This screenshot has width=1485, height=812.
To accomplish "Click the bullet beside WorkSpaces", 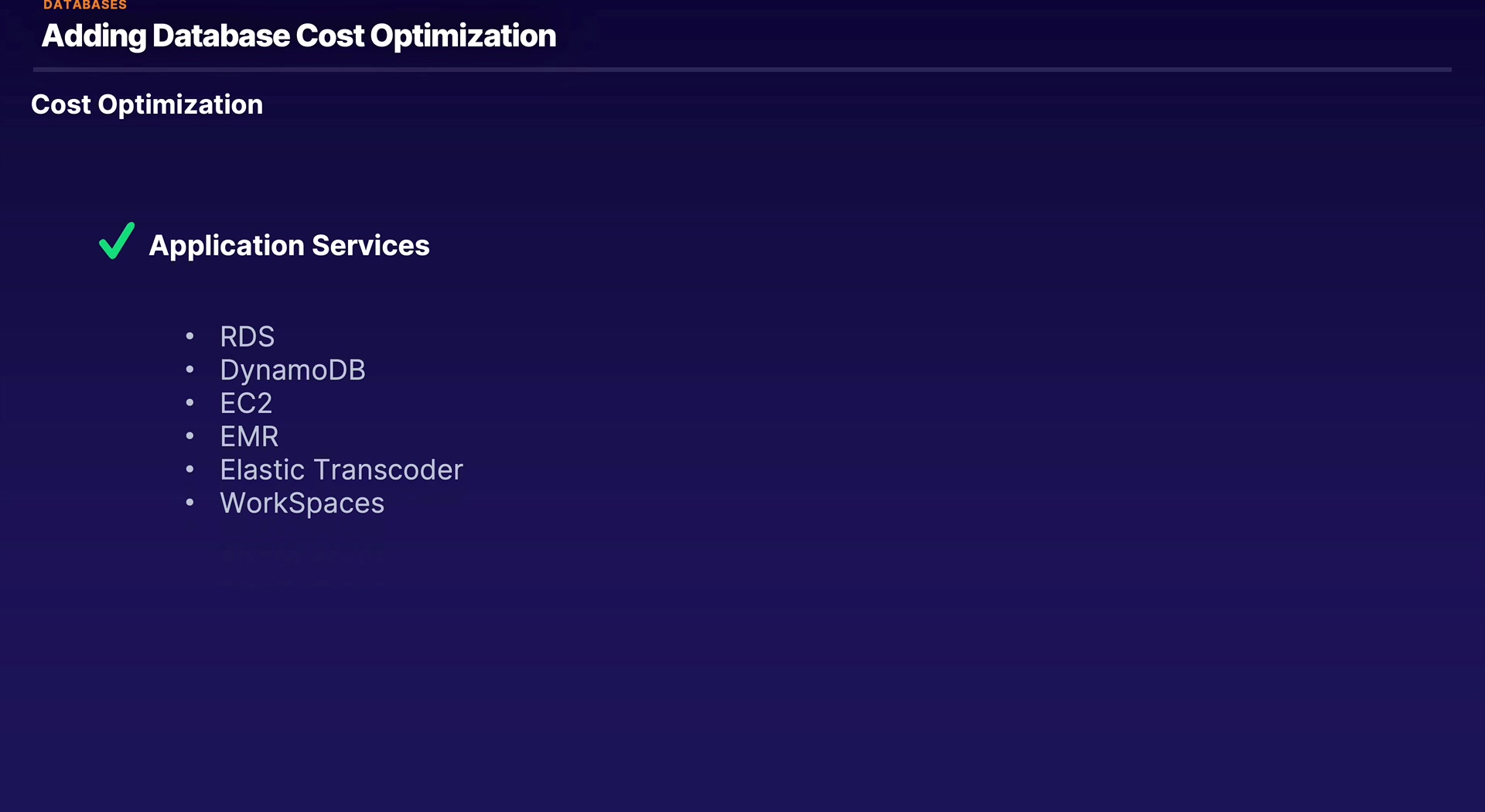I will point(189,503).
